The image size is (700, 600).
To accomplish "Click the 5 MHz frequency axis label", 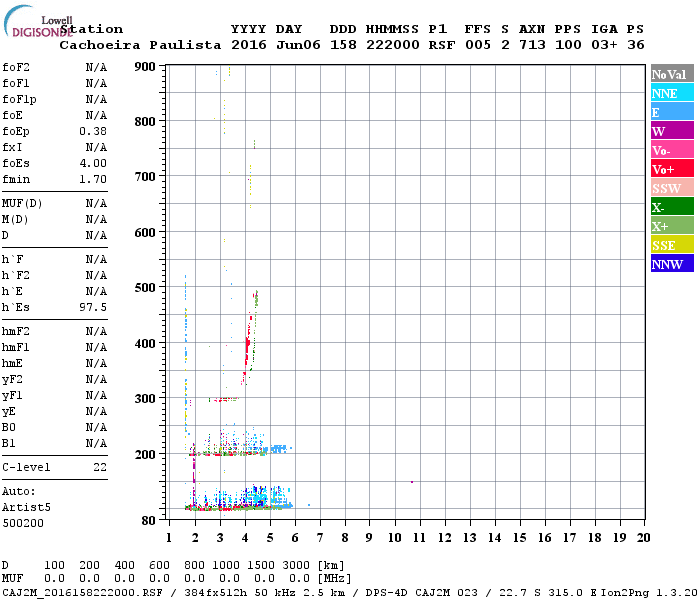I will pos(270,538).
